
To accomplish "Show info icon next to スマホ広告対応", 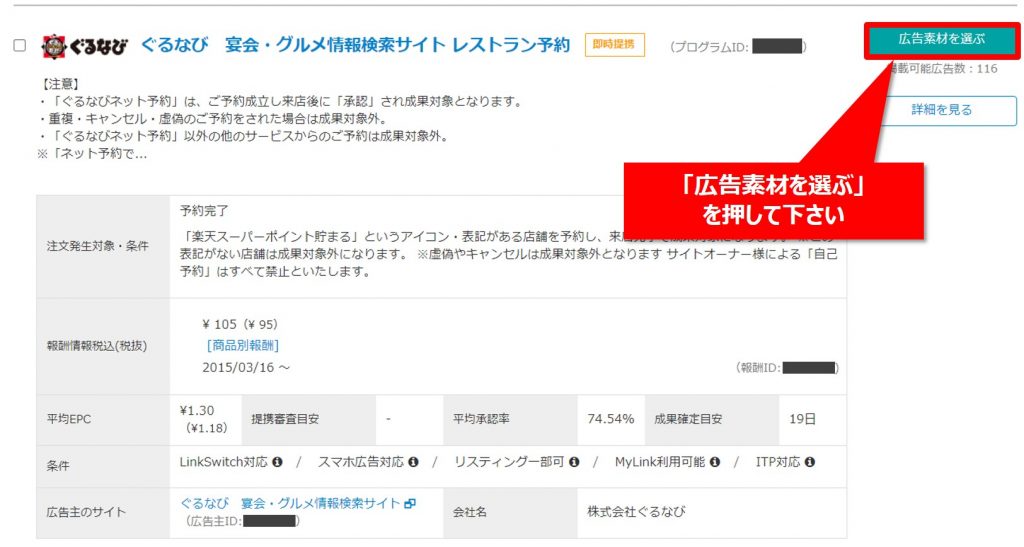I will click(x=413, y=462).
